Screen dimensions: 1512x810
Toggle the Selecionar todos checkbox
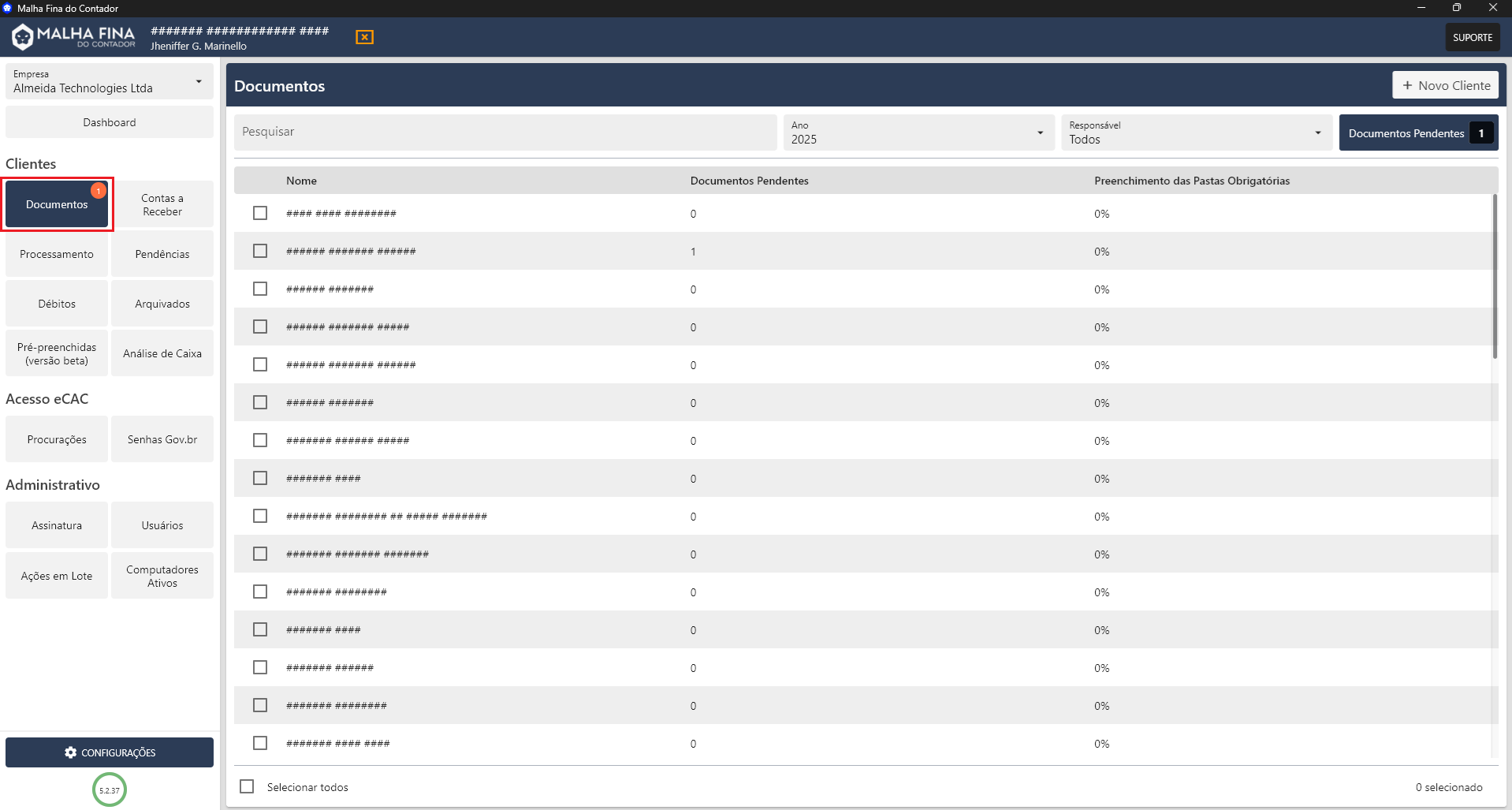click(x=247, y=786)
